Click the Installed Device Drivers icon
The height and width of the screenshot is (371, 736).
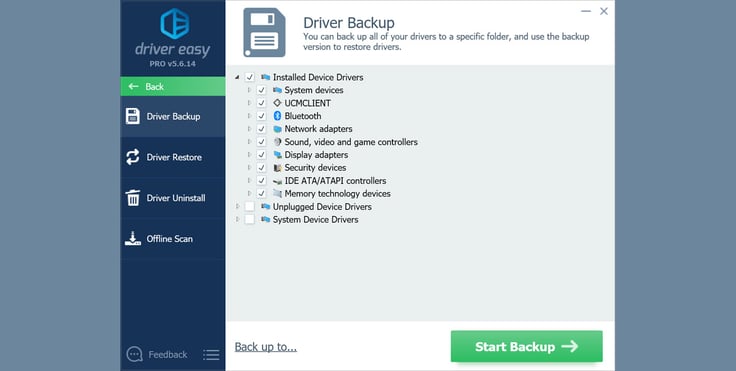click(266, 77)
